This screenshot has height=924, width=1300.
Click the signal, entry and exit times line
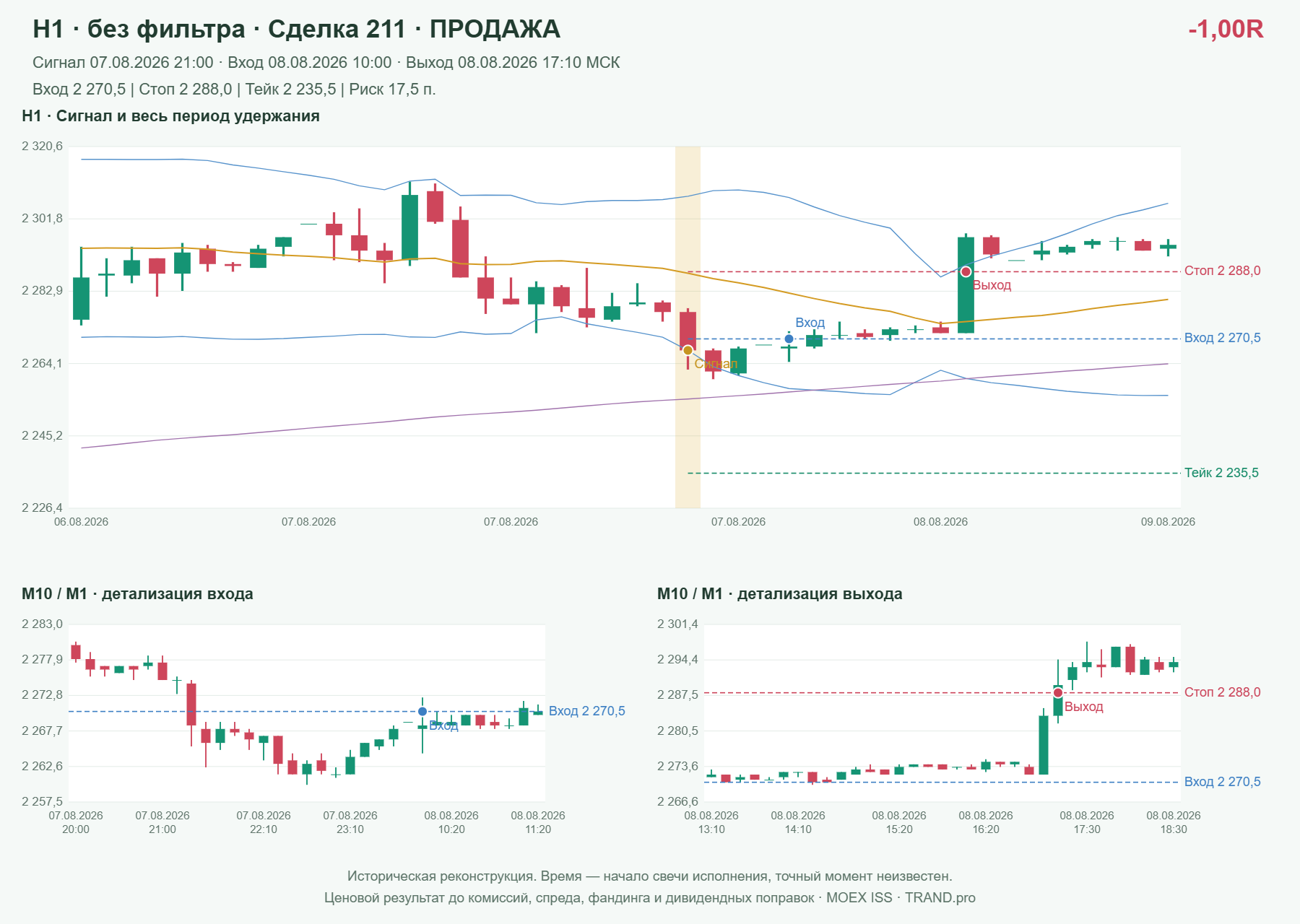pos(326,63)
